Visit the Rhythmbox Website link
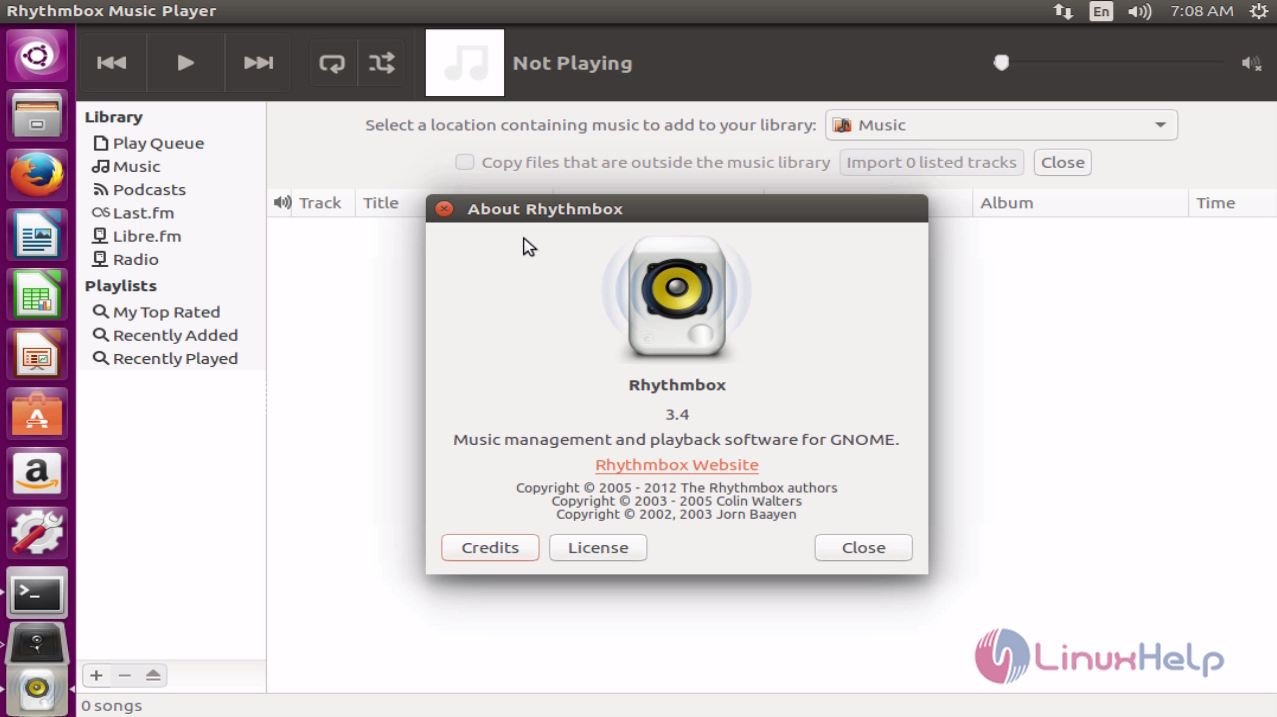The width and height of the screenshot is (1277, 717). pos(676,464)
